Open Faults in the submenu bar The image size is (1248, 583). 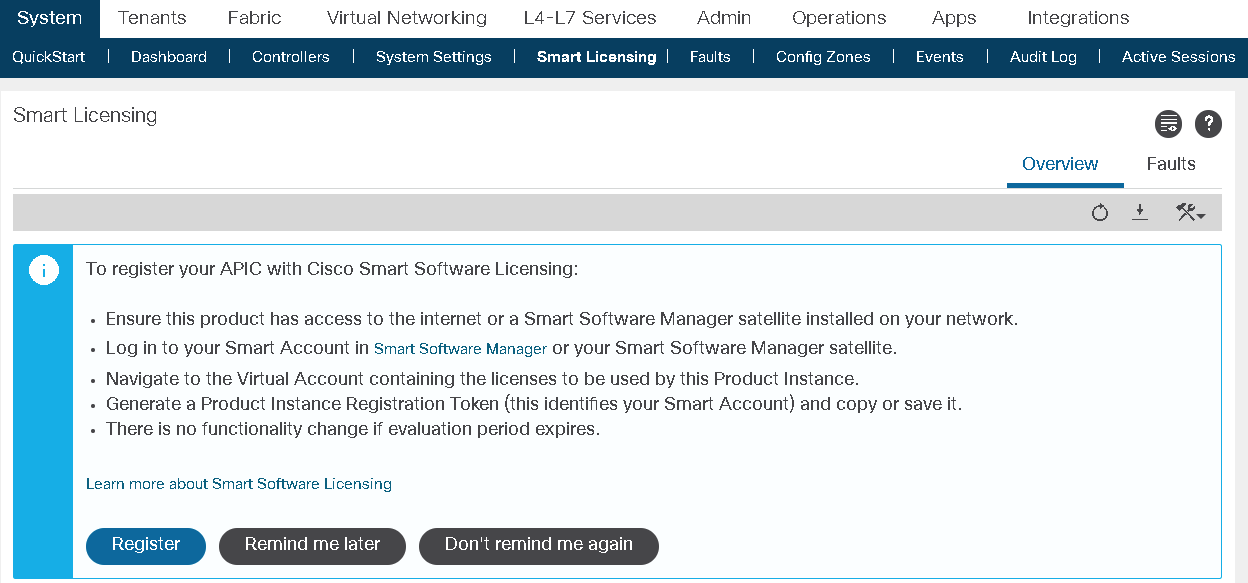click(x=710, y=57)
